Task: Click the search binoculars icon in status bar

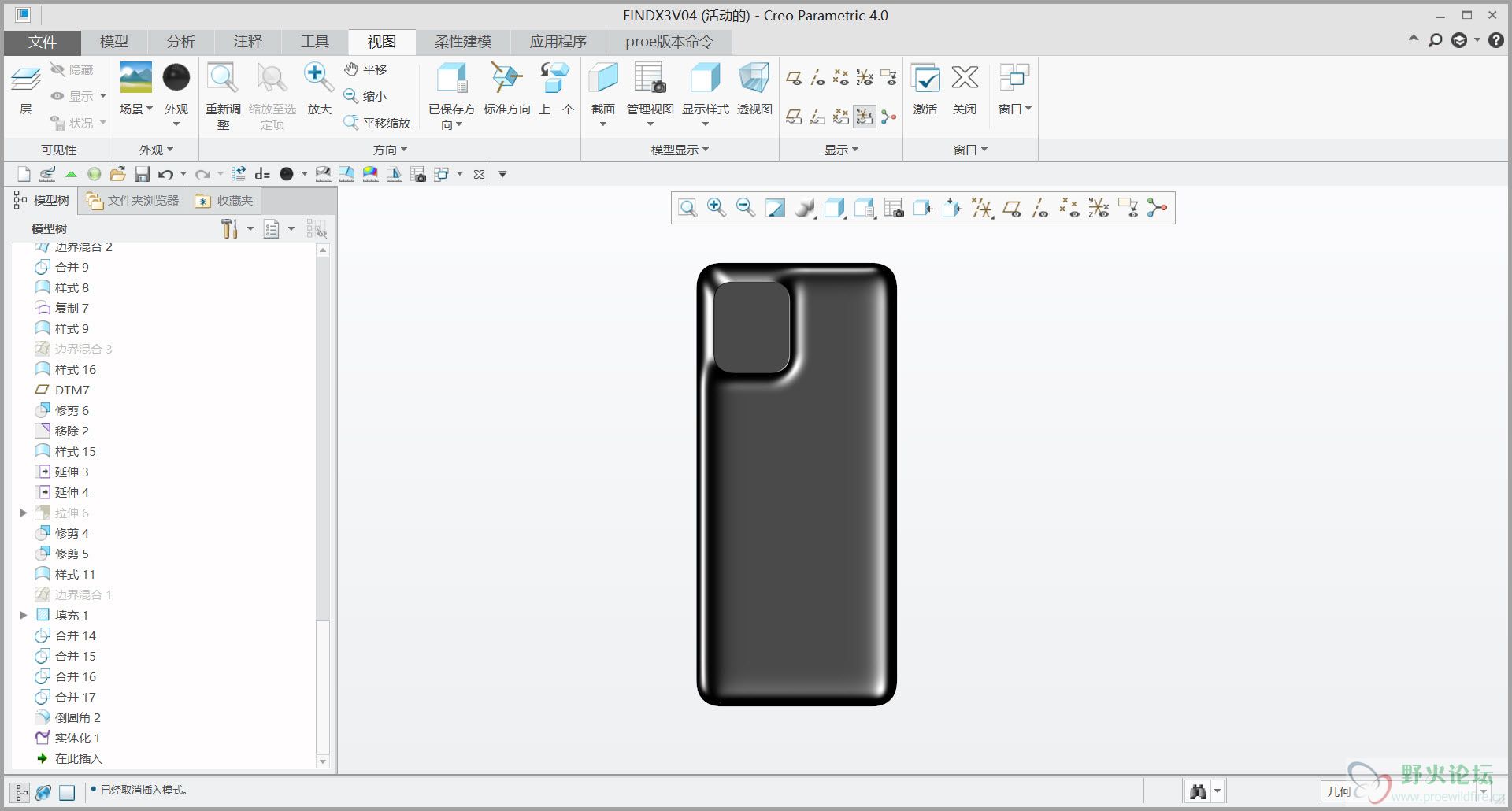Action: click(x=1198, y=791)
